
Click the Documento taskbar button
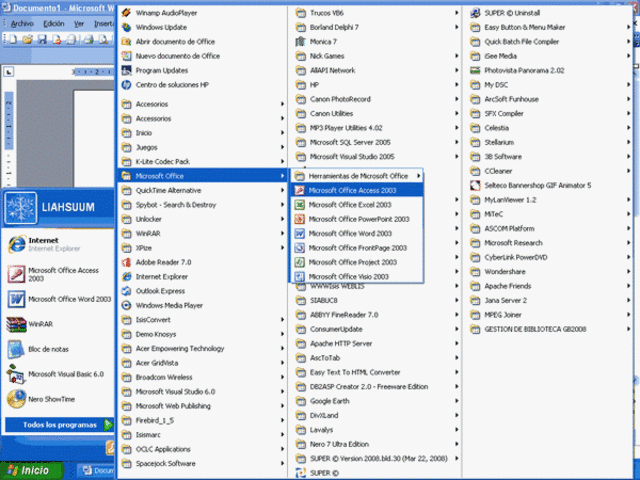[96, 471]
